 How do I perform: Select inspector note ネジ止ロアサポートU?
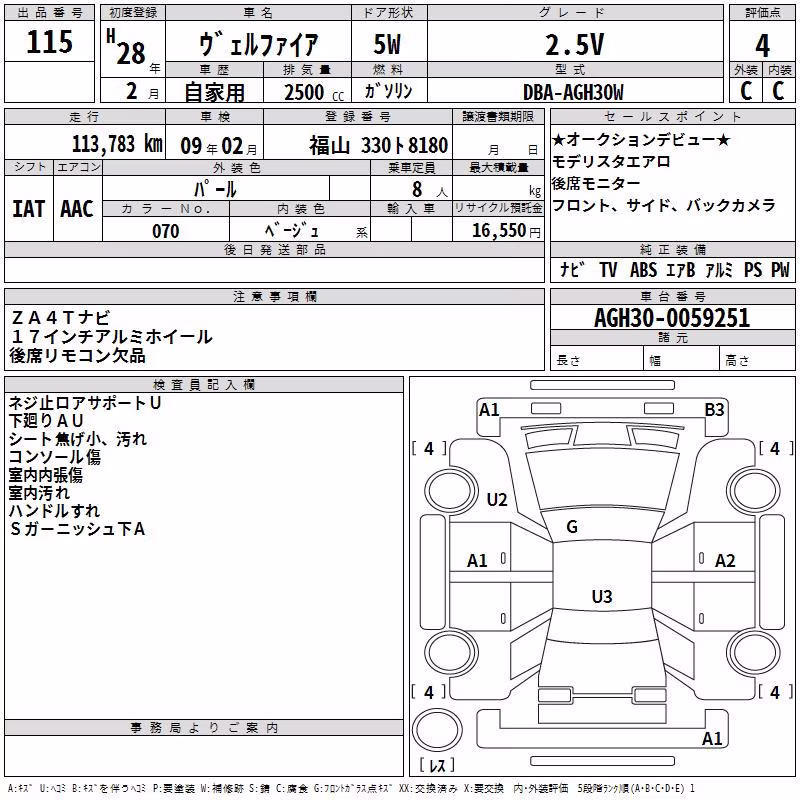[85, 403]
